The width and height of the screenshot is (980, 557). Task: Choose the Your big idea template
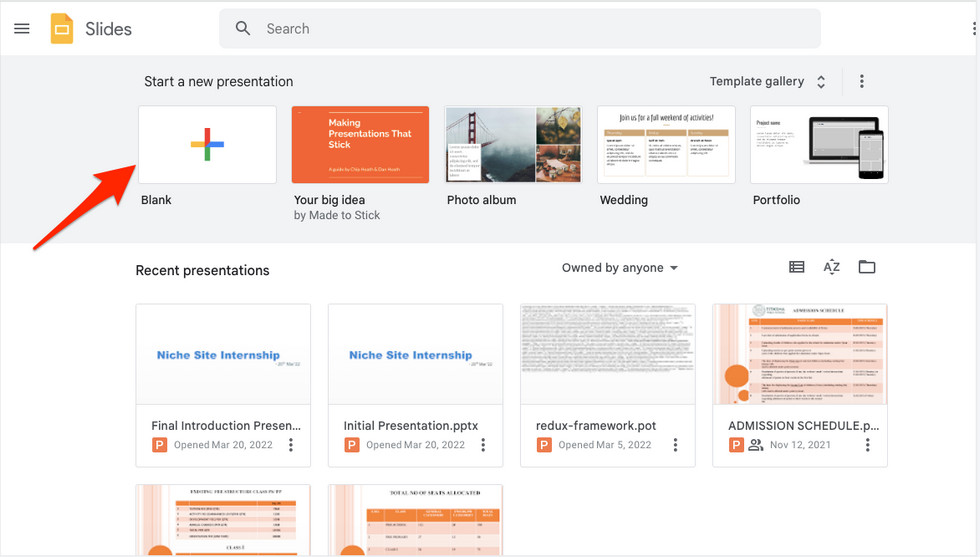pos(361,144)
